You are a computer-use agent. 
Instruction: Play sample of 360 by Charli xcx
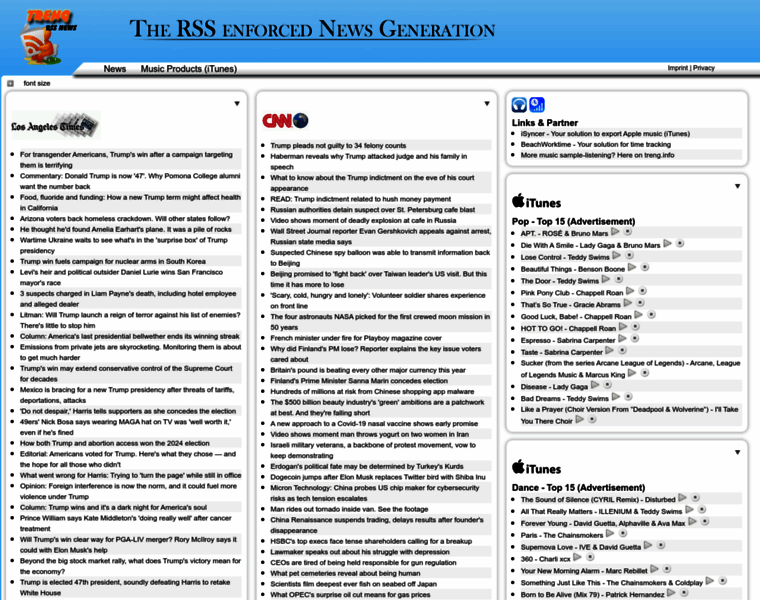click(578, 557)
